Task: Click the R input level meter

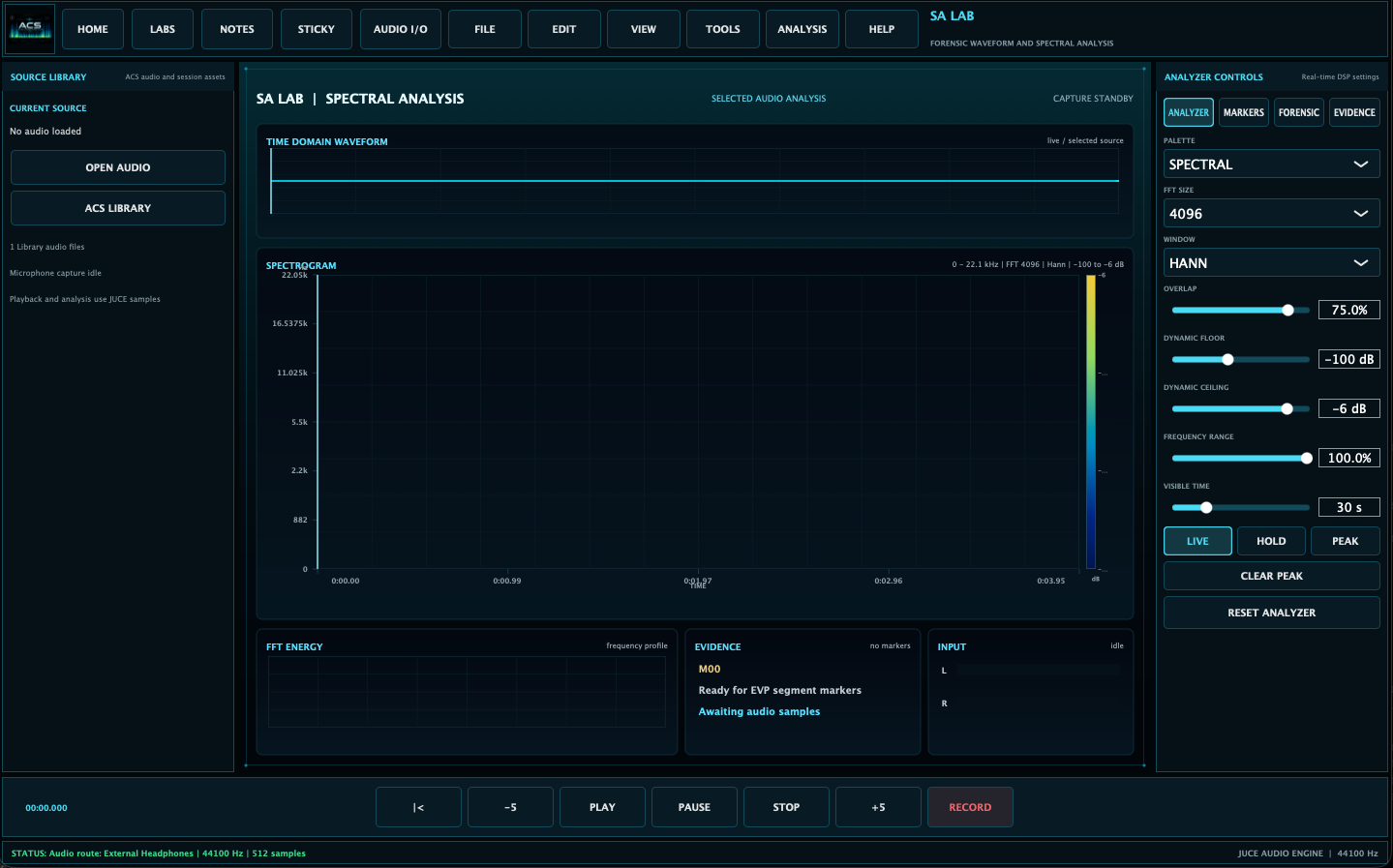Action: (1038, 703)
